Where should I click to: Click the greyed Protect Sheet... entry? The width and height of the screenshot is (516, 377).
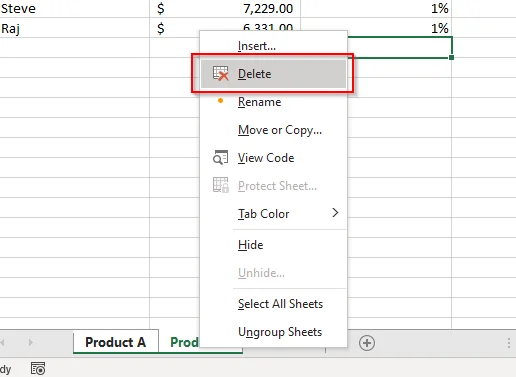(x=273, y=186)
